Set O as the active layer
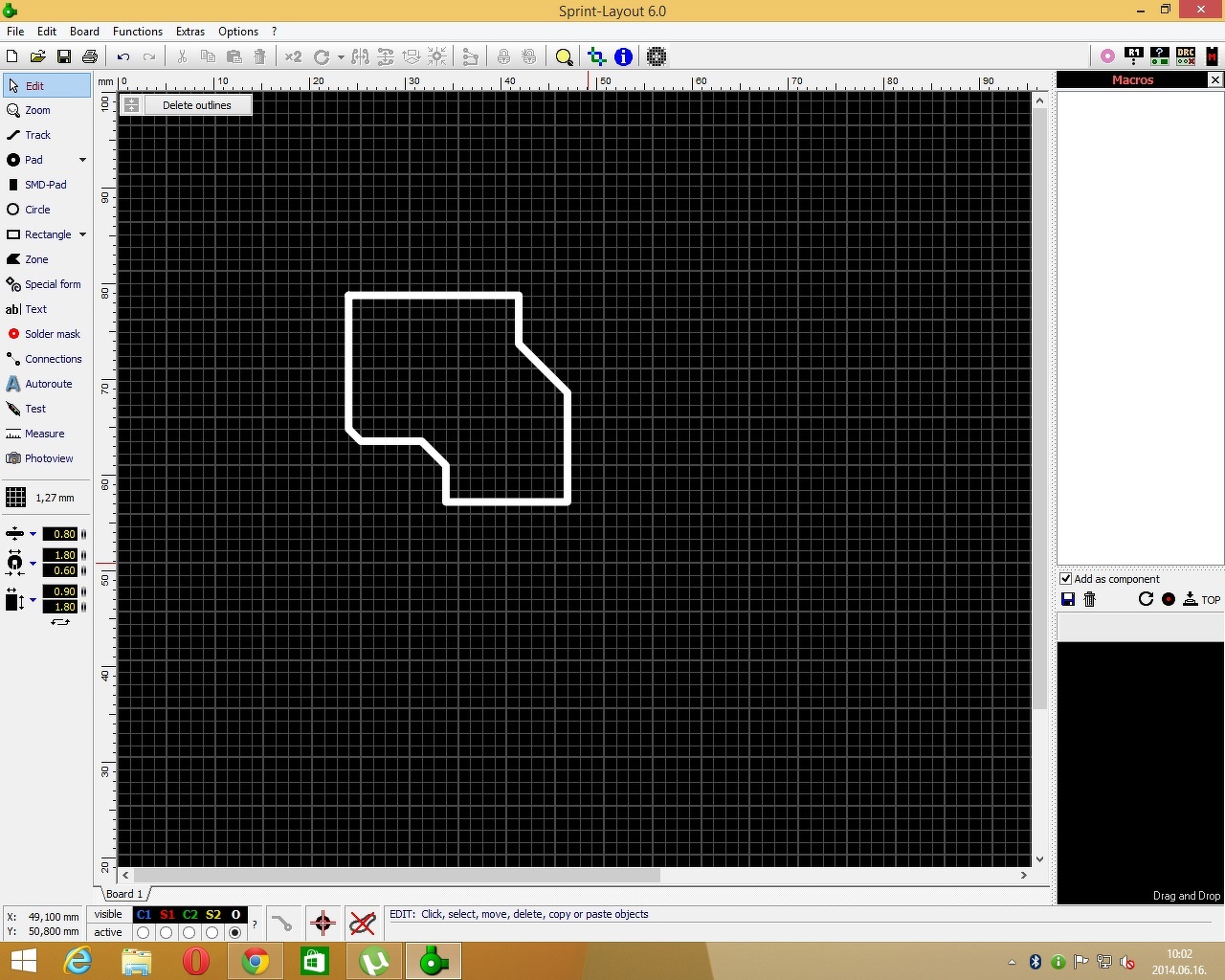 pos(235,932)
